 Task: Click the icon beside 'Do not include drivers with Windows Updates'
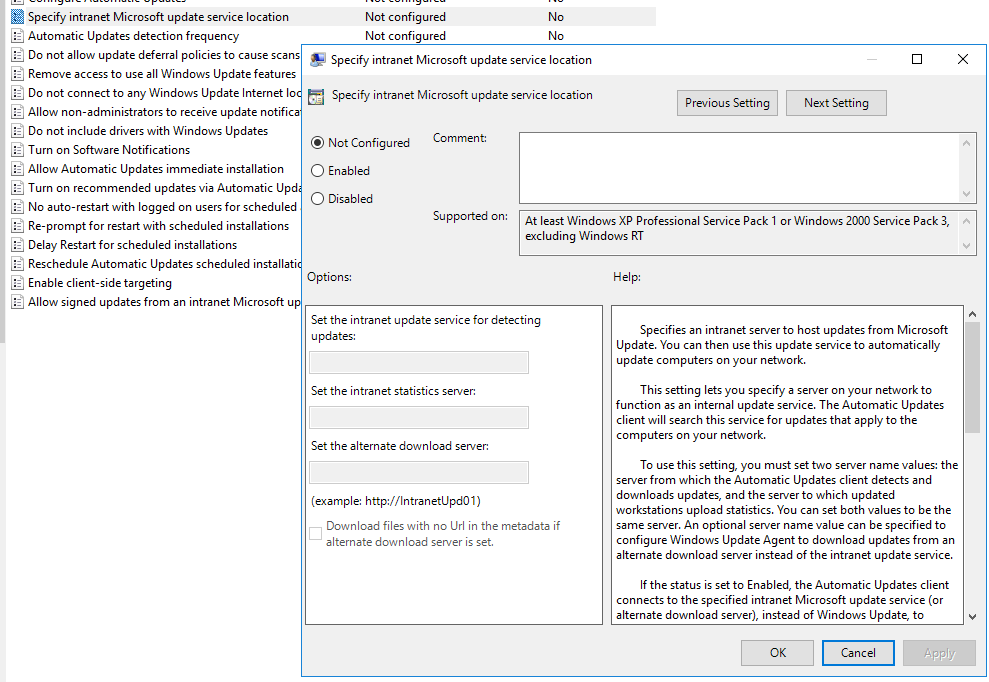[x=18, y=131]
